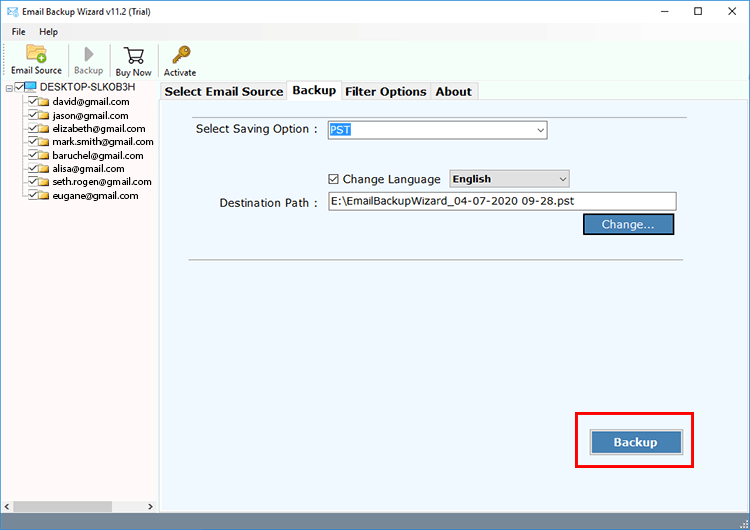750x530 pixels.
Task: Select the eugane@gmail.com account label
Action: [x=95, y=196]
